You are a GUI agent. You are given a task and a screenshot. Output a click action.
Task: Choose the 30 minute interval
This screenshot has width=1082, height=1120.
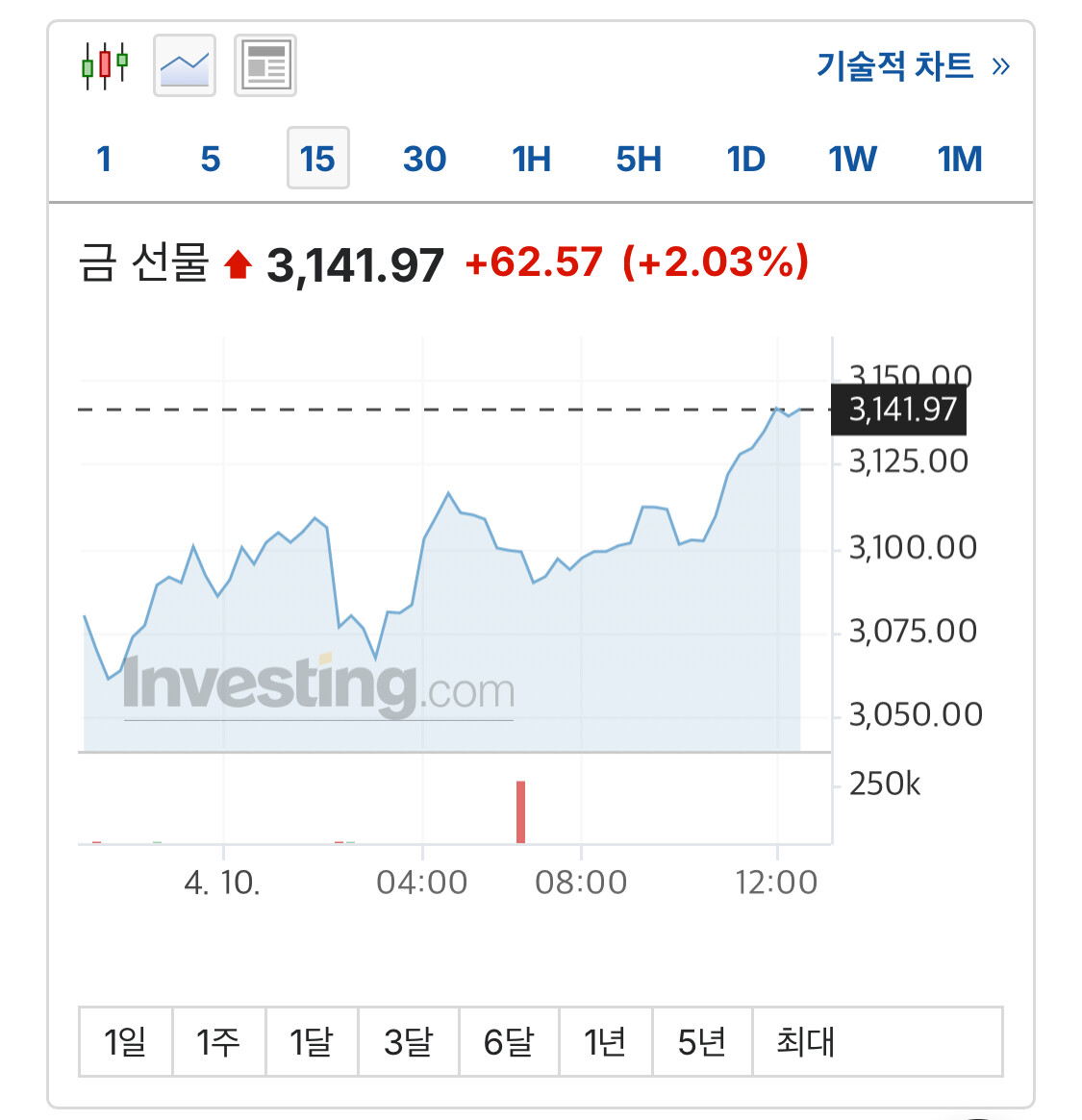(x=424, y=159)
